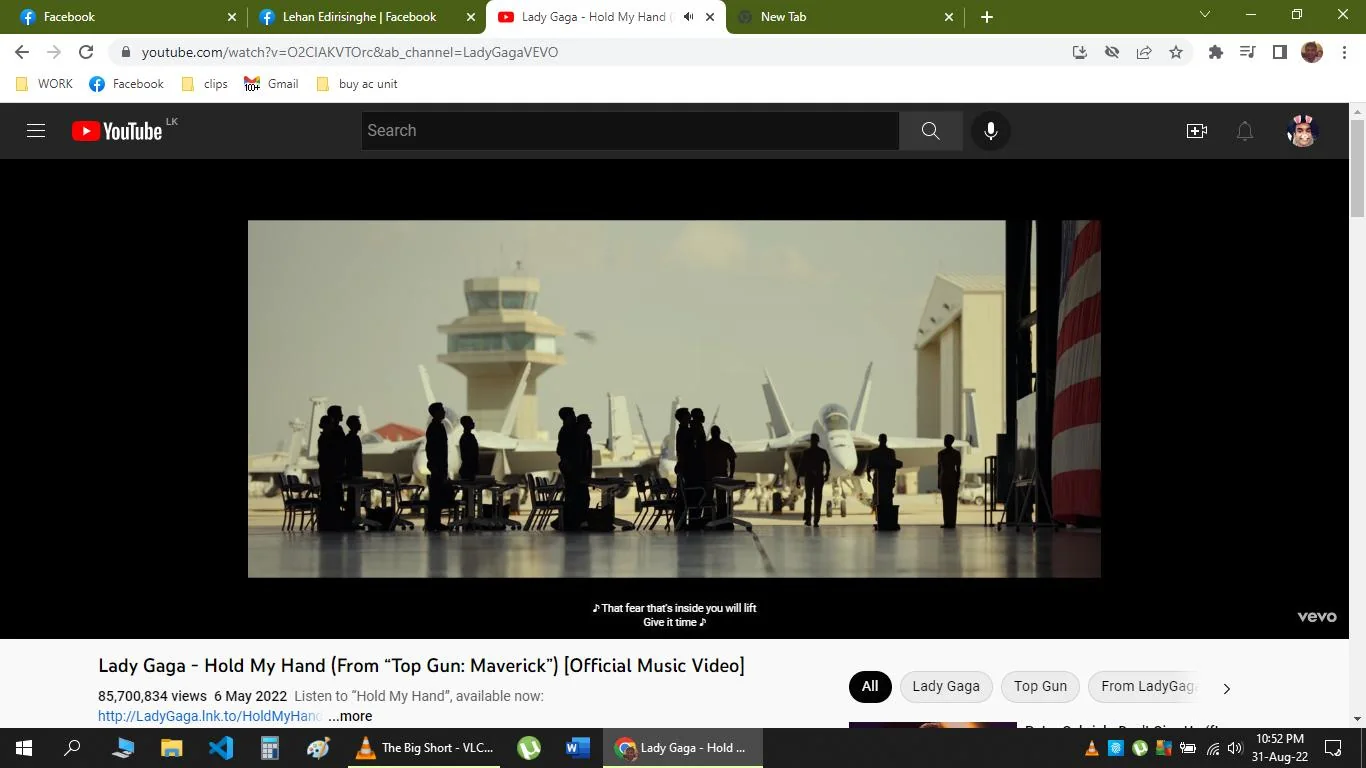The image size is (1366, 768).
Task: Open the Create video menu icon
Action: click(x=1196, y=131)
